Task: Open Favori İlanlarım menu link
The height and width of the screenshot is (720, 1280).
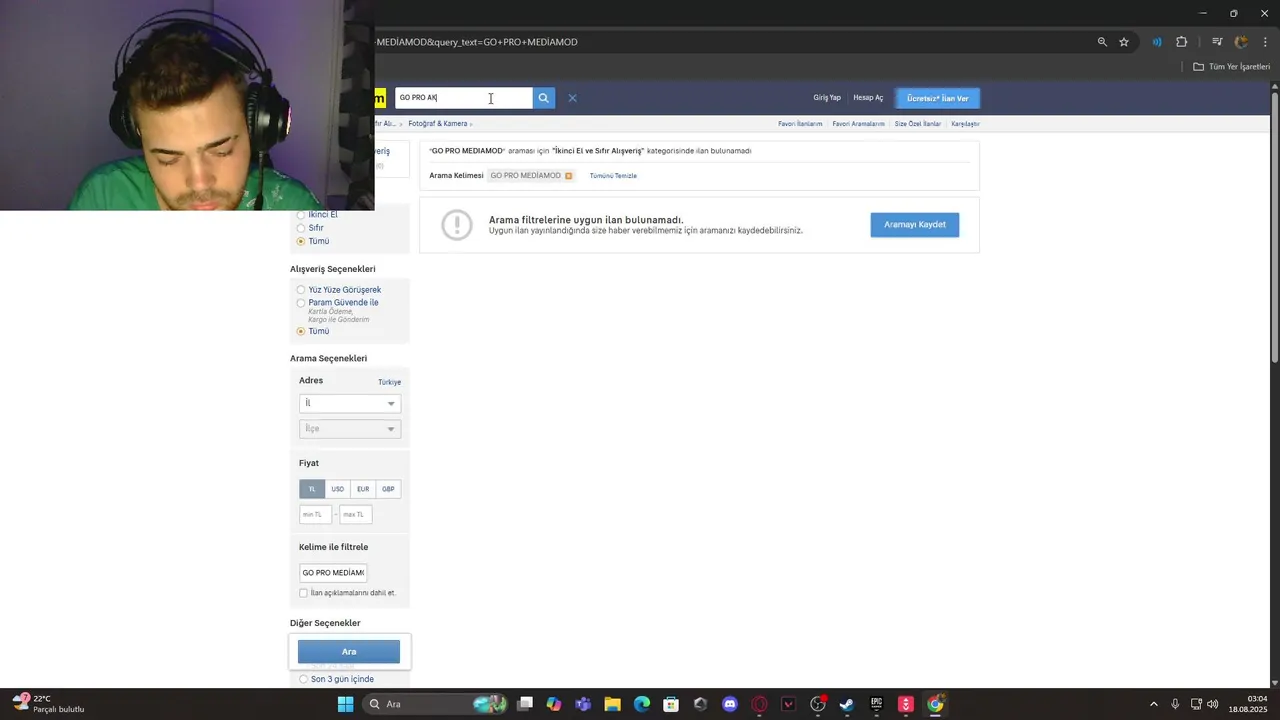Action: (x=800, y=124)
